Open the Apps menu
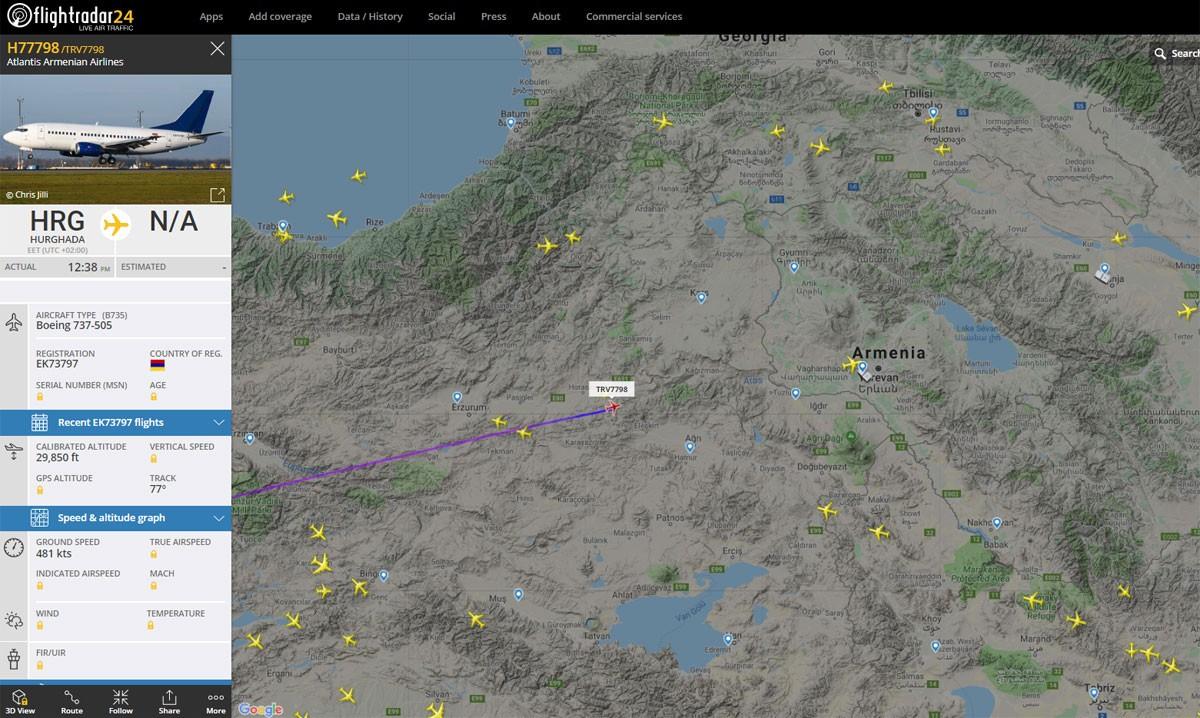The width and height of the screenshot is (1200, 718). click(x=211, y=17)
